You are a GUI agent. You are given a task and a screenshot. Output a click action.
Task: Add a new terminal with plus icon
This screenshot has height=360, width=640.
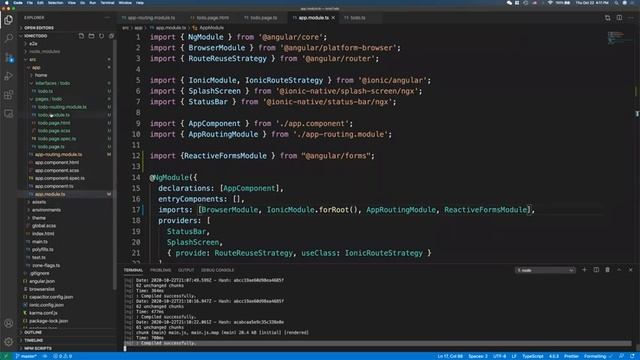(x=584, y=270)
